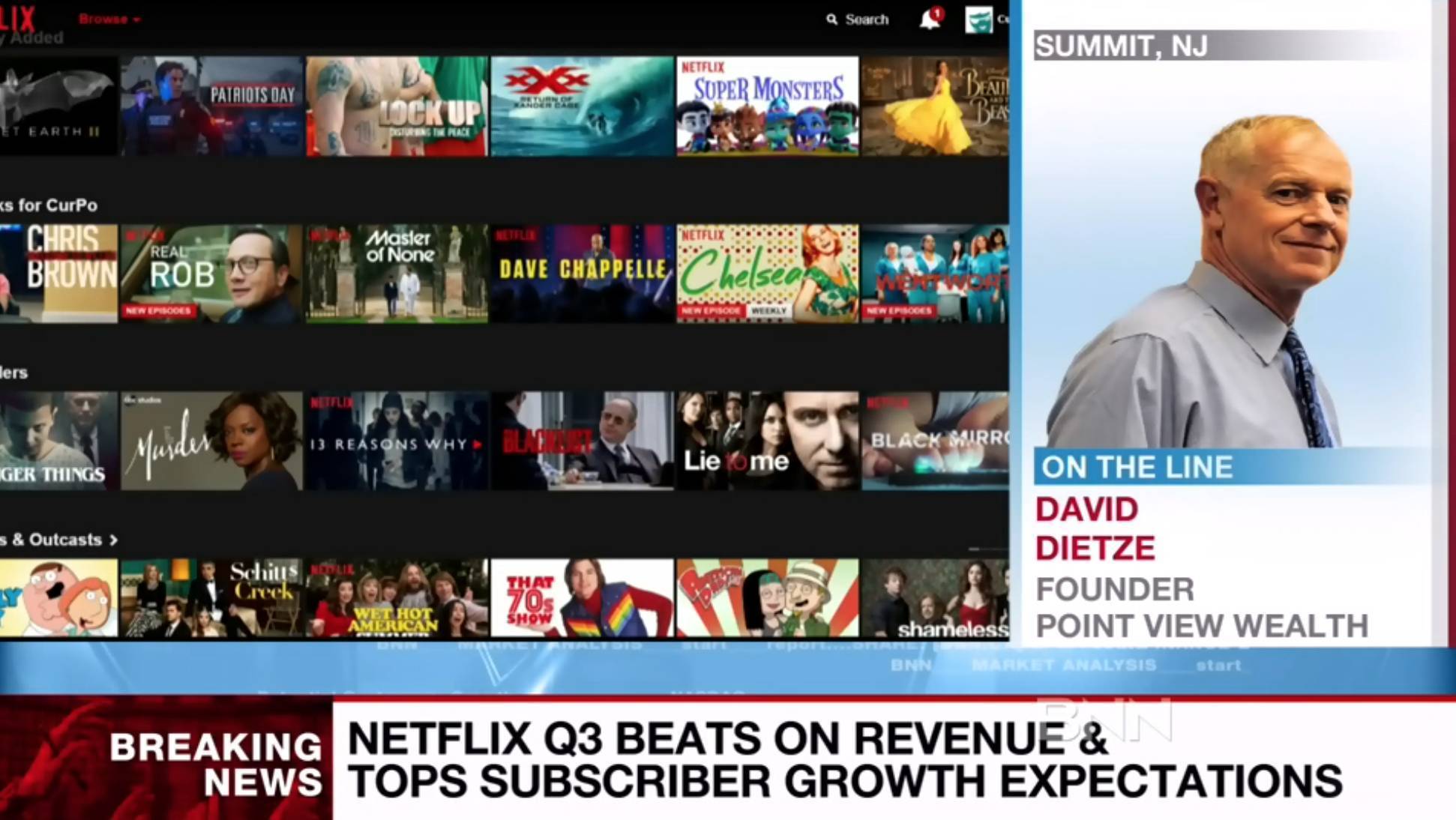Image resolution: width=1456 pixels, height=820 pixels.
Task: Open the Black Mirror thumbnail
Action: point(935,441)
